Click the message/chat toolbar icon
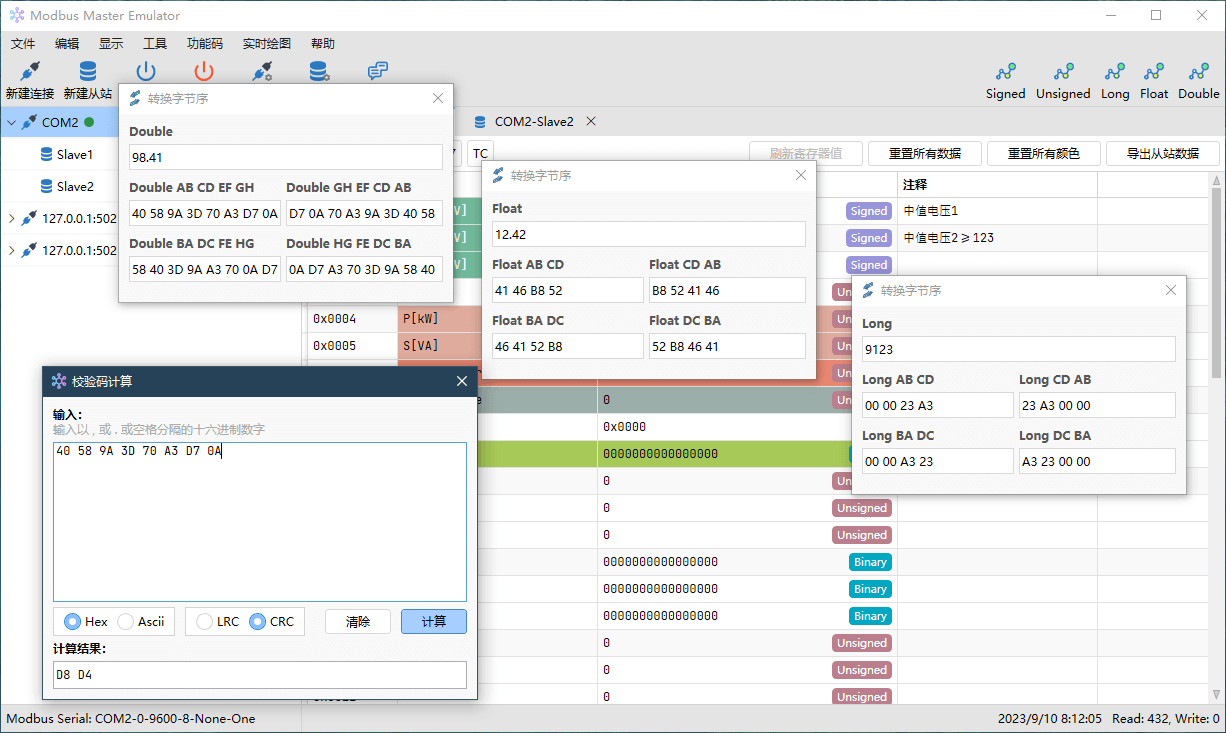This screenshot has height=733, width=1226. (x=377, y=71)
